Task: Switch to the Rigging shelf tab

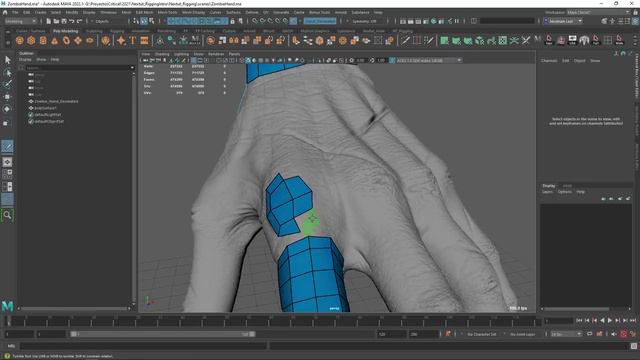Action: tap(117, 31)
